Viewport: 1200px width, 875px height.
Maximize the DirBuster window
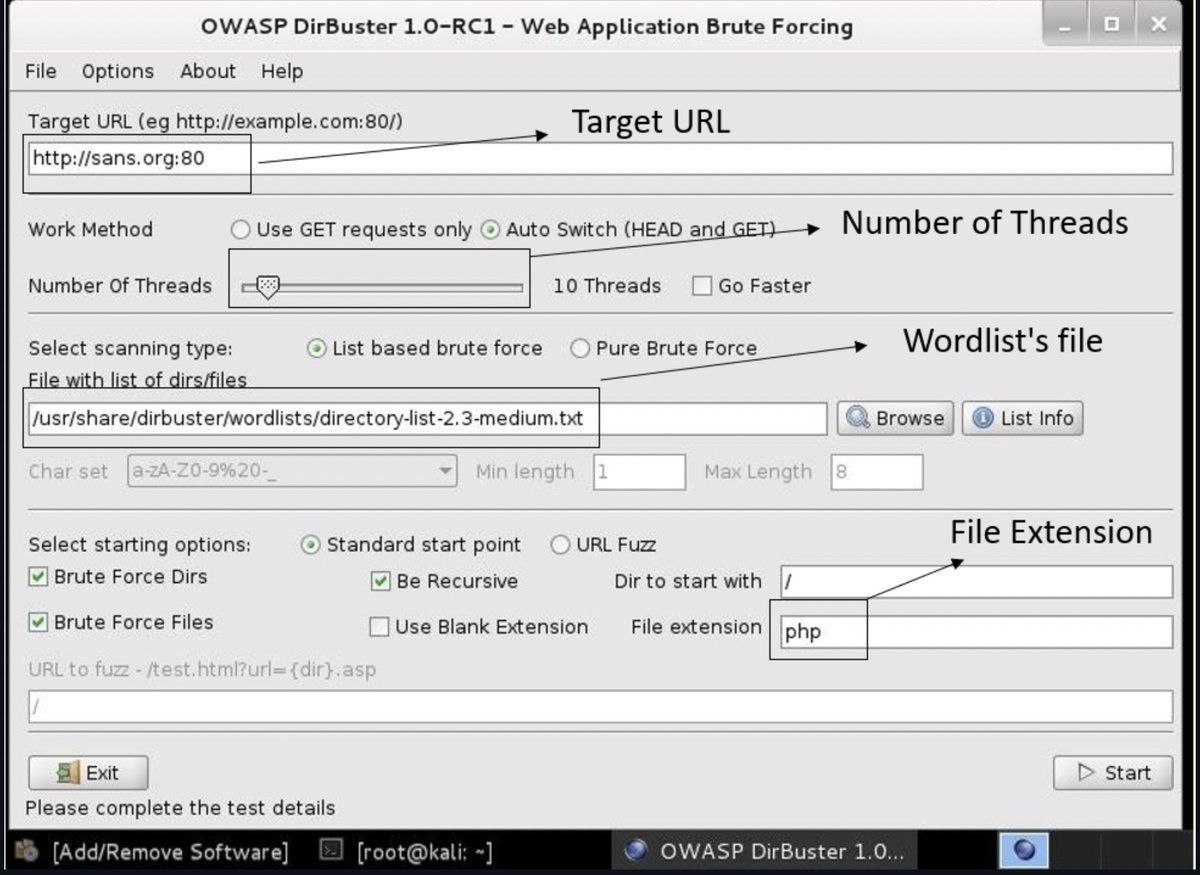click(1111, 24)
